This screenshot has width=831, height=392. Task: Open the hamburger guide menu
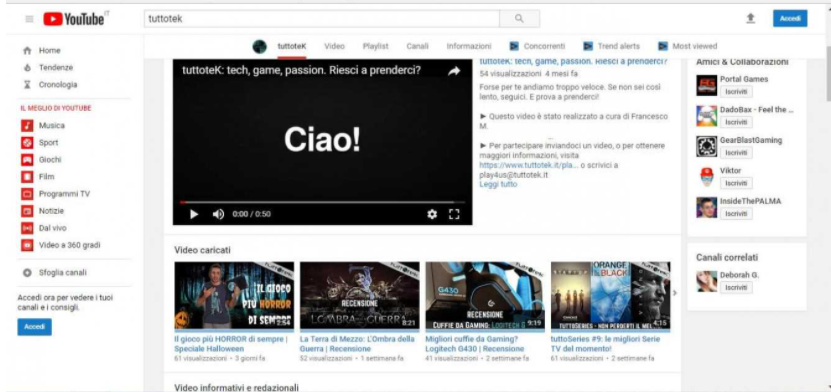coord(29,19)
